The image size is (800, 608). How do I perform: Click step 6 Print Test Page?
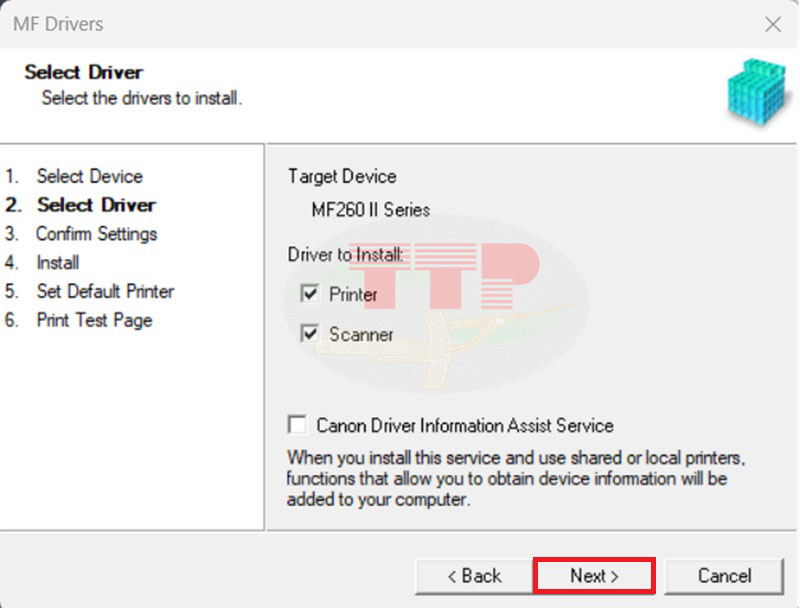click(94, 321)
